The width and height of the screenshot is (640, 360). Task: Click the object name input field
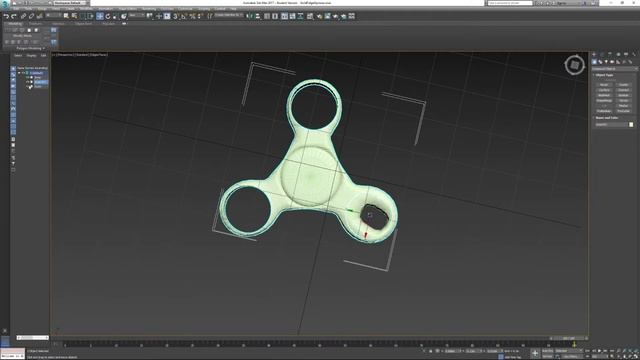pos(611,124)
